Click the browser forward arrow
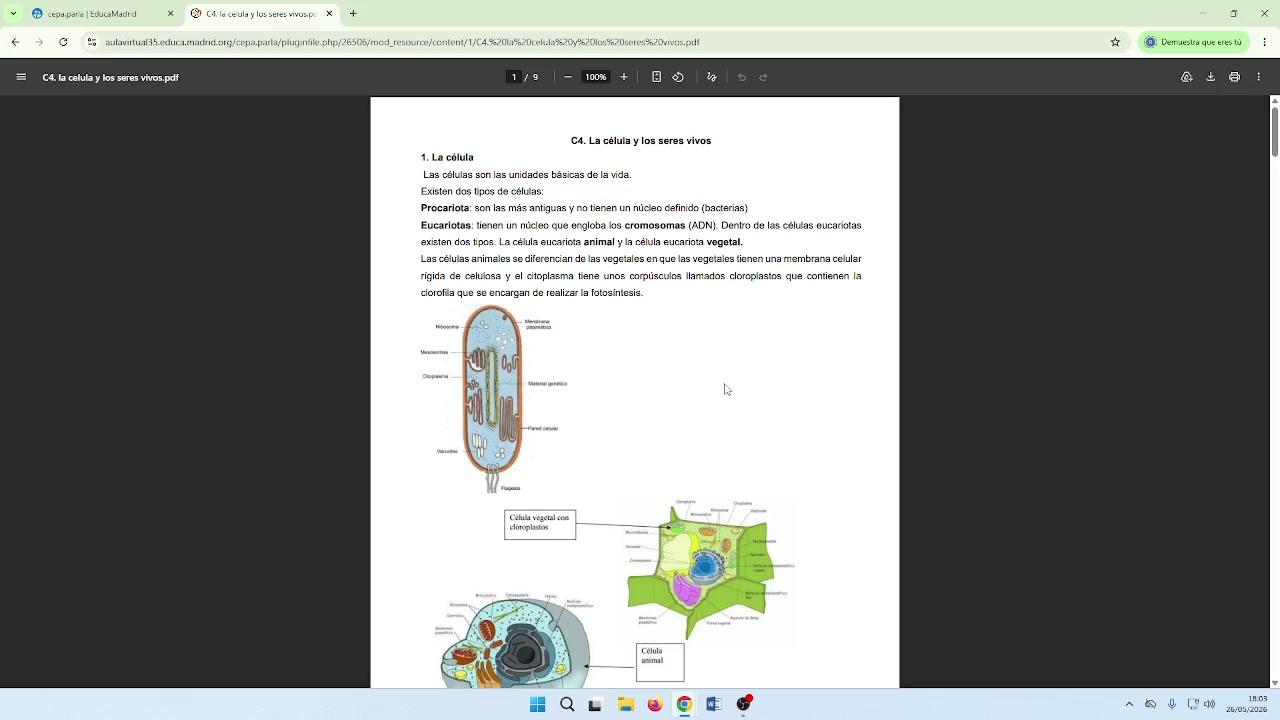This screenshot has height=720, width=1280. point(39,42)
